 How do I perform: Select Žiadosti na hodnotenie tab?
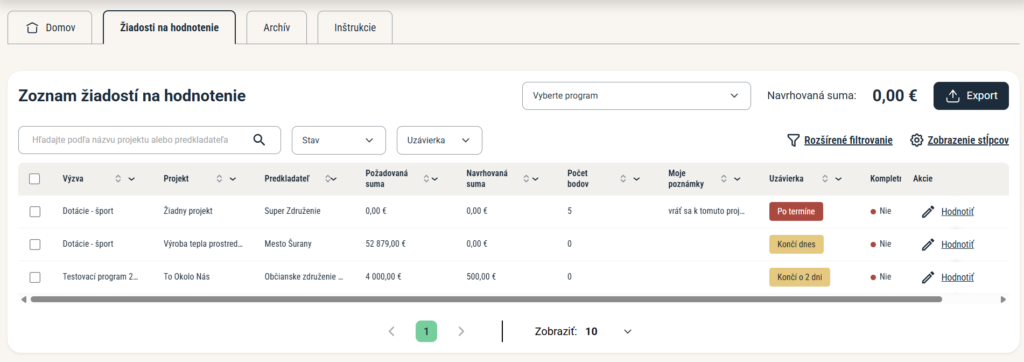(169, 27)
